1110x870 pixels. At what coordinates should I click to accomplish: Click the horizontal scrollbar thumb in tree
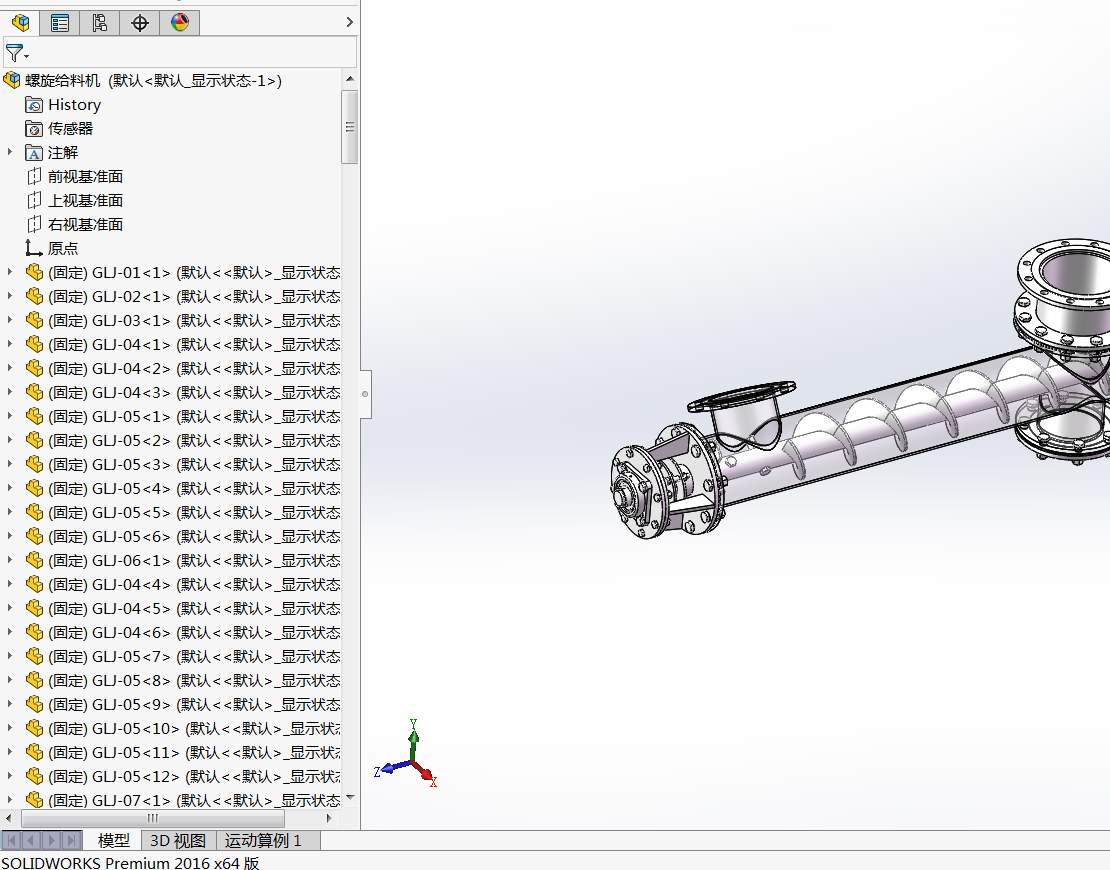(x=153, y=818)
